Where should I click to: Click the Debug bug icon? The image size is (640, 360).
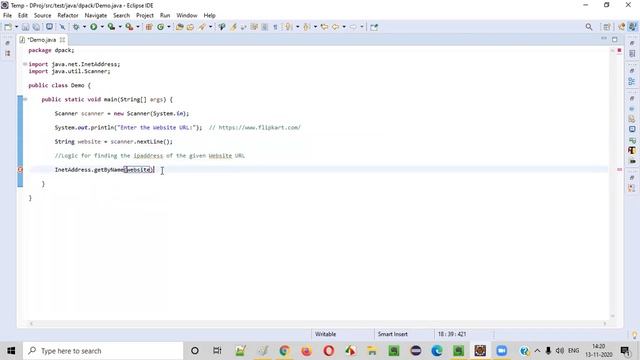[76, 27]
